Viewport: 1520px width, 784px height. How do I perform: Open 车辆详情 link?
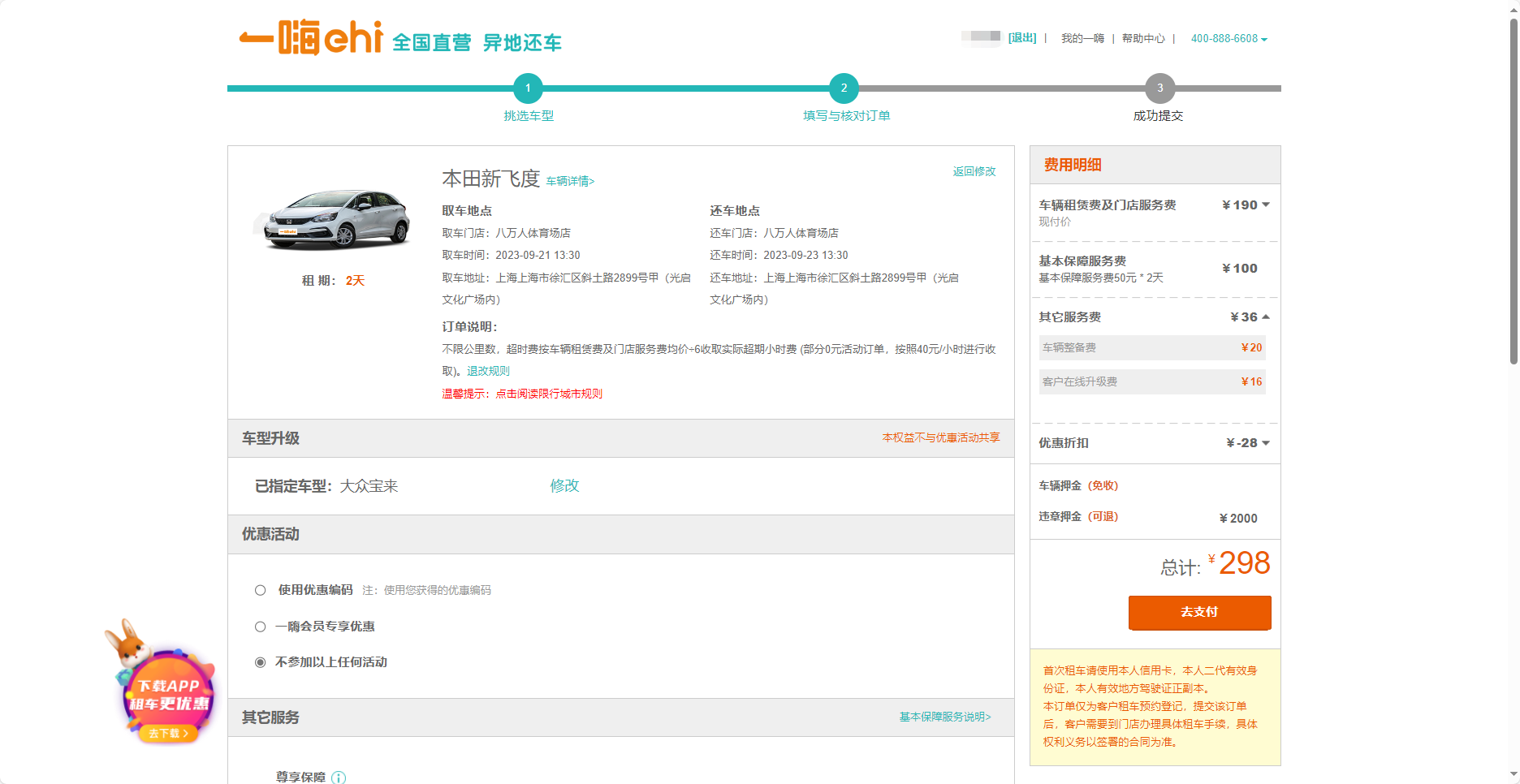(x=570, y=182)
